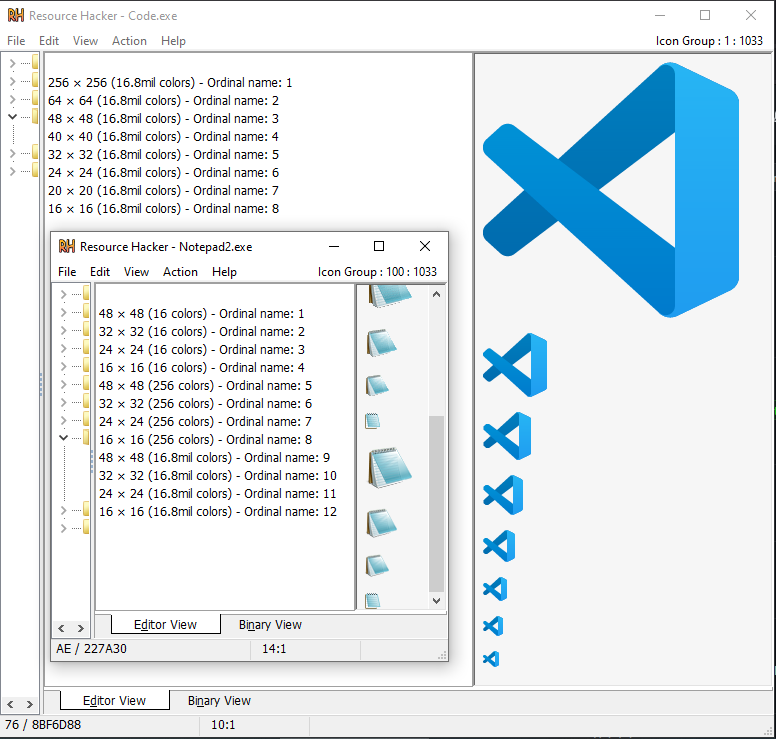Click line '48 × 48 (256 colors) - Ordinal name: 5'

pyautogui.click(x=205, y=386)
